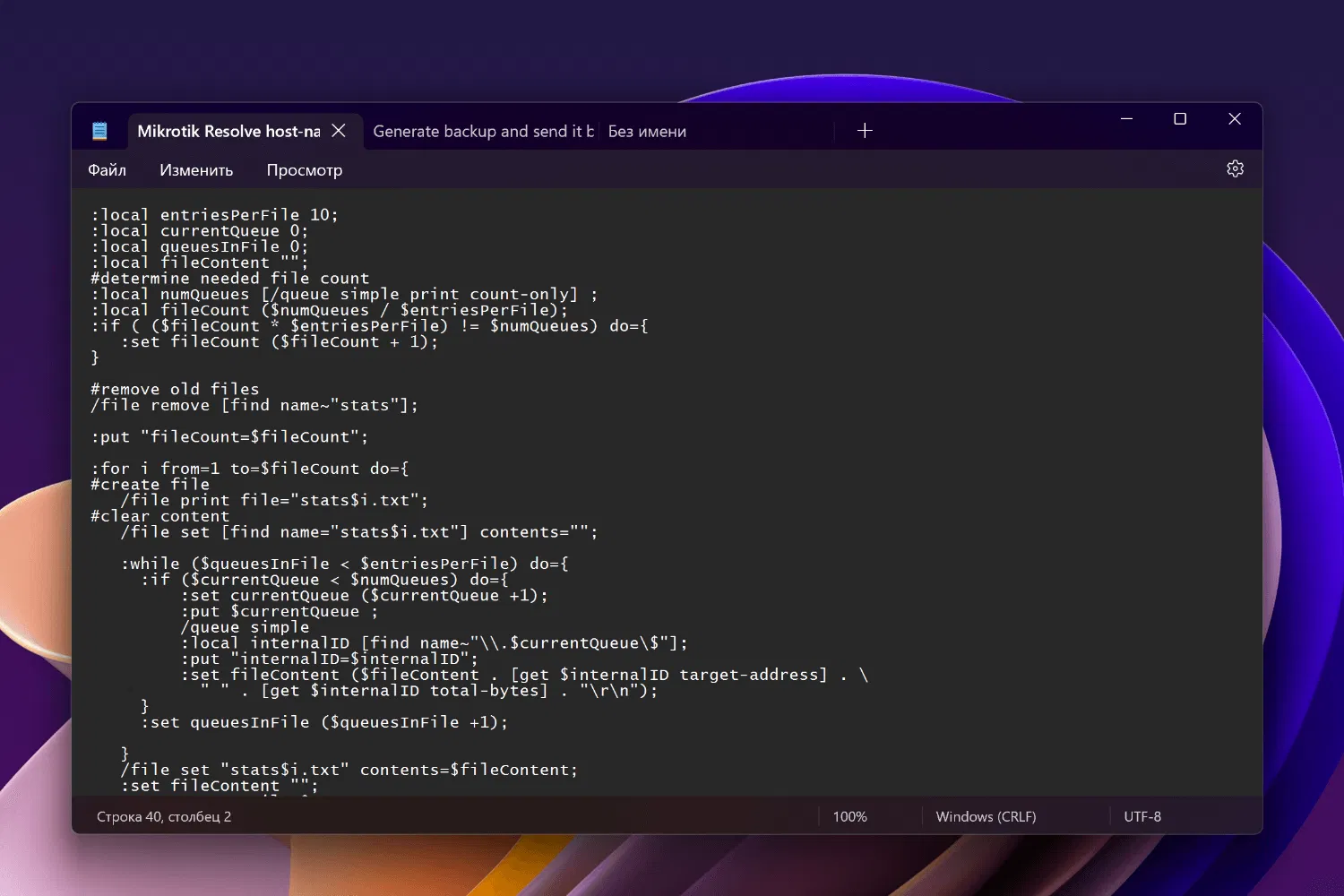The height and width of the screenshot is (896, 1344).
Task: Open the Файл menu
Action: (107, 169)
